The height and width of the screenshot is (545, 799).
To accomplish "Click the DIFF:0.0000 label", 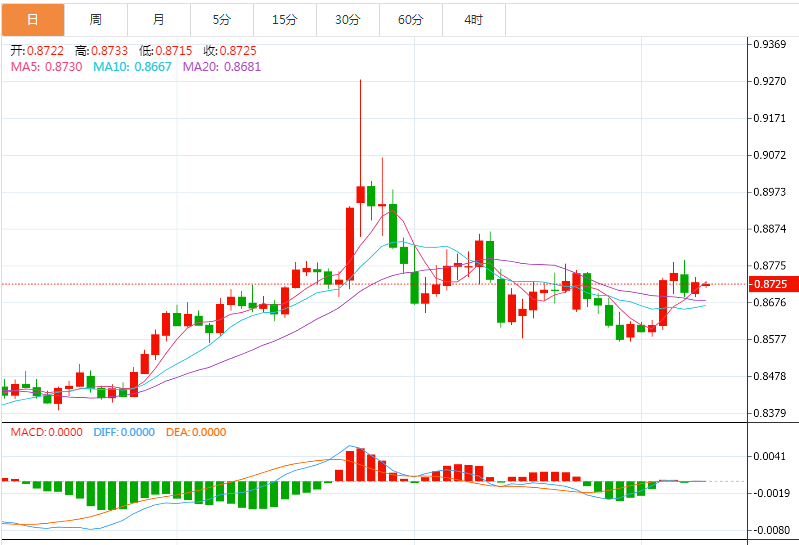I will pyautogui.click(x=124, y=432).
